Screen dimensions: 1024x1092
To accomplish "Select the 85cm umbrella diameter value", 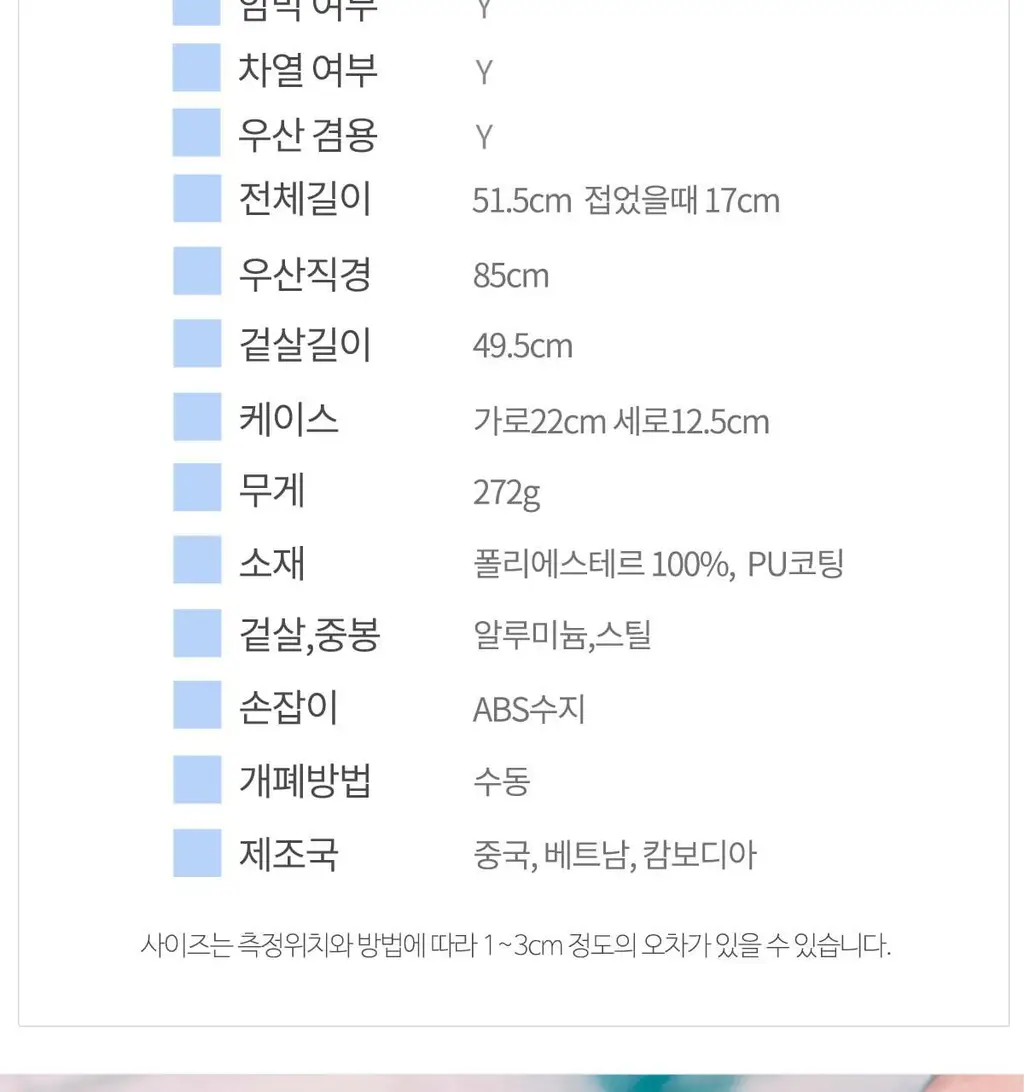I will coord(511,276).
